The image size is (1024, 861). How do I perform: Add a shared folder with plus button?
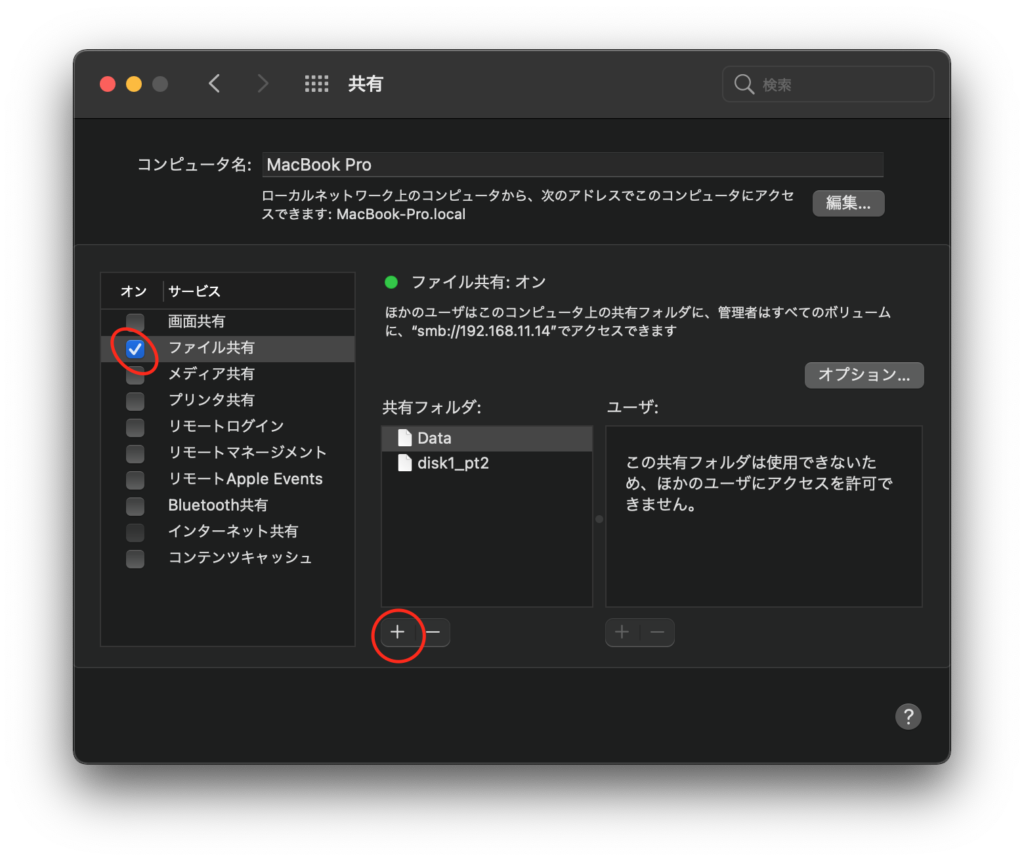397,632
